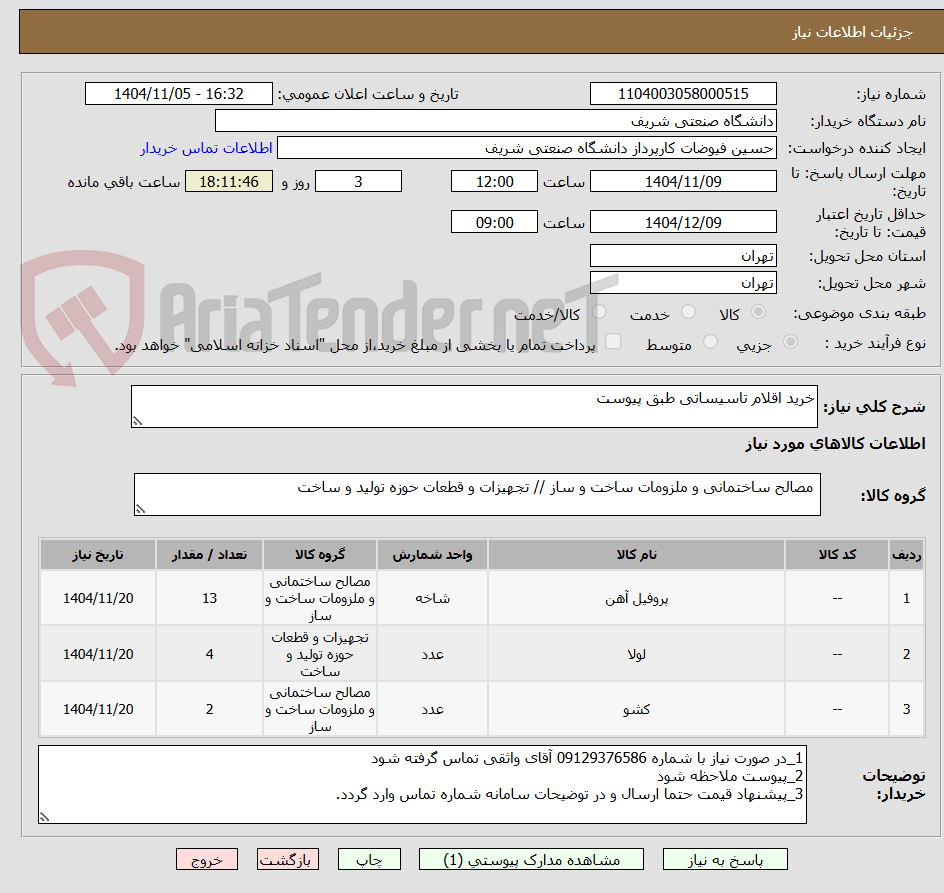The height and width of the screenshot is (893, 944).
Task: Click resize handle of توضیحات خریدار textarea
Action: click(x=44, y=817)
